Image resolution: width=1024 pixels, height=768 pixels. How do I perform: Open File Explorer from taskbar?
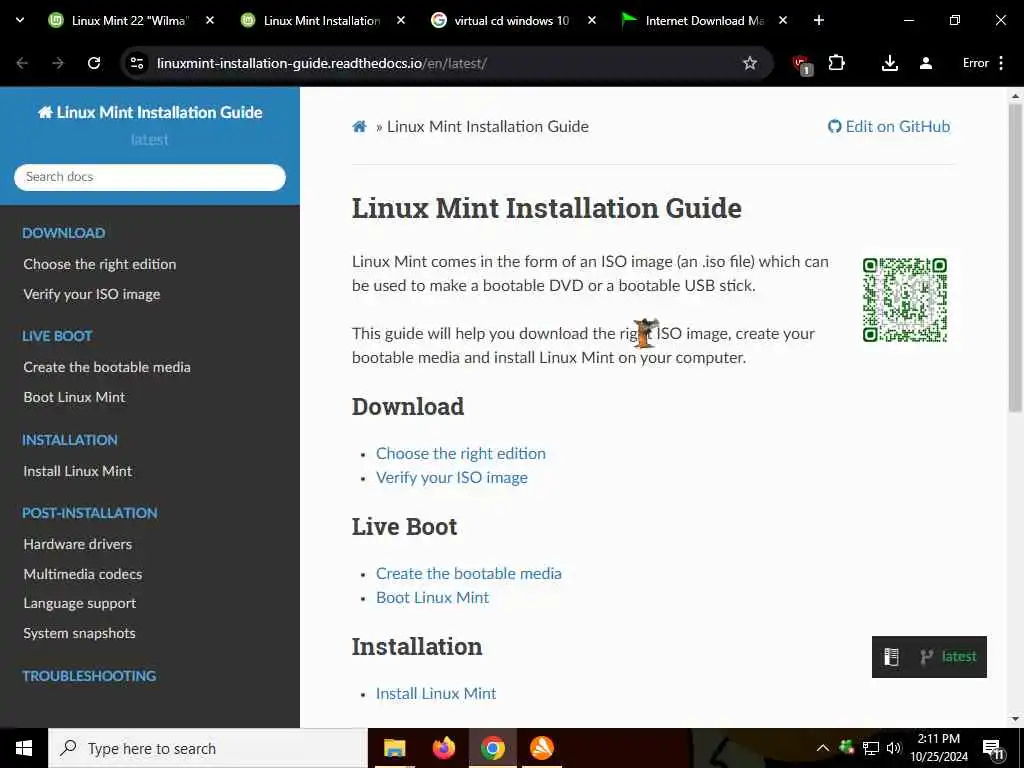pyautogui.click(x=394, y=748)
